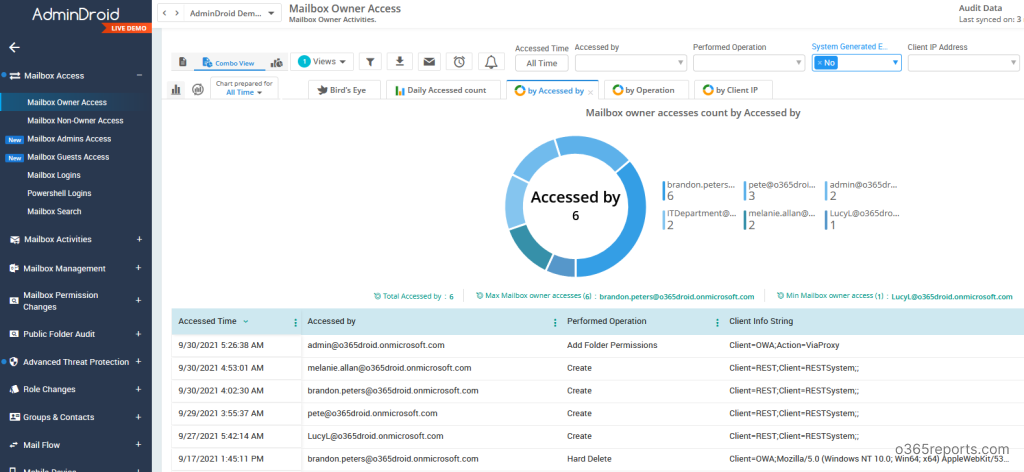Expand the Role Changes section
Screen dimensions: 1024x472
(139, 389)
